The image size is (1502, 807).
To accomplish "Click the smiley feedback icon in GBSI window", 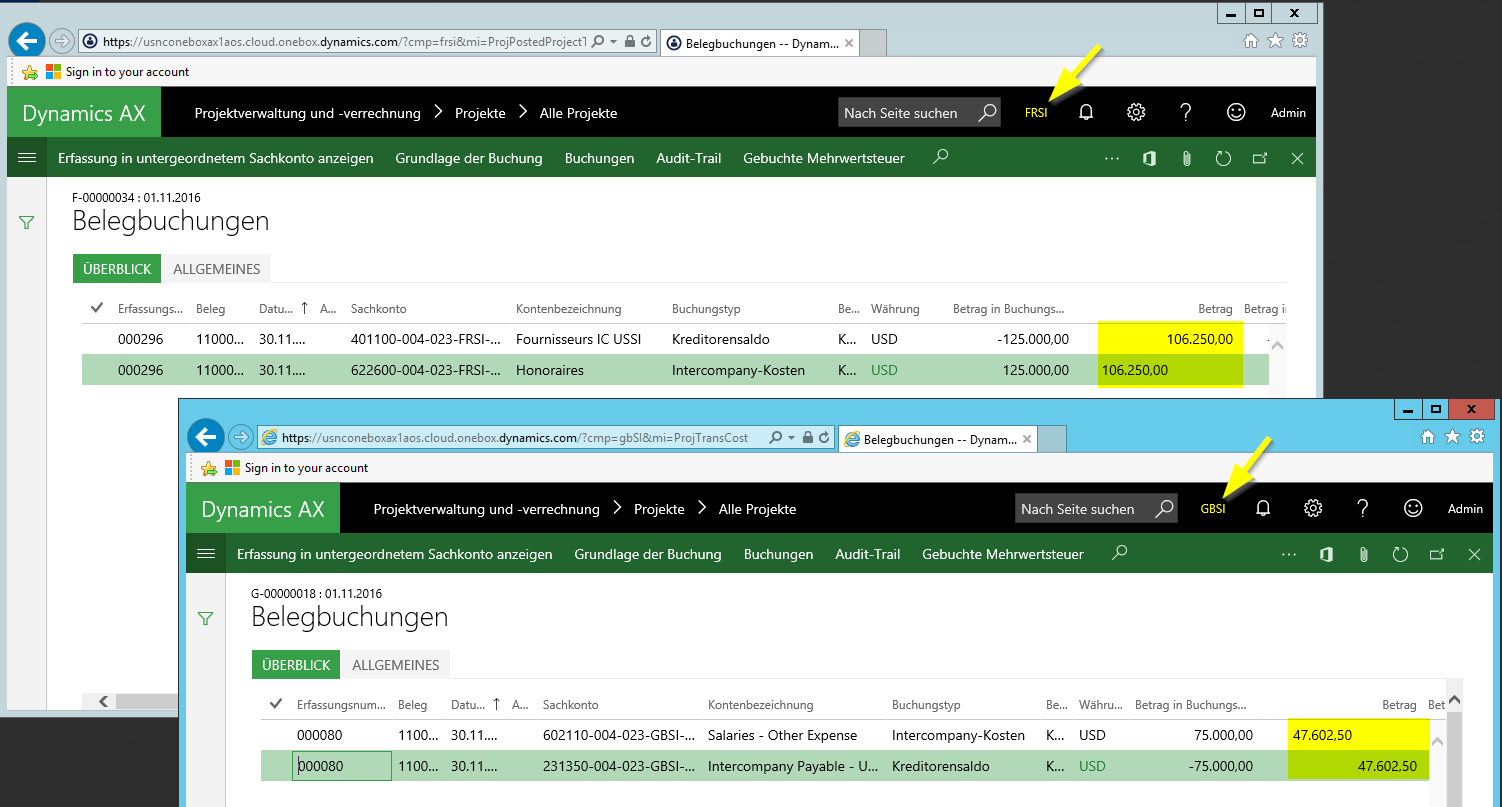I will pos(1413,508).
